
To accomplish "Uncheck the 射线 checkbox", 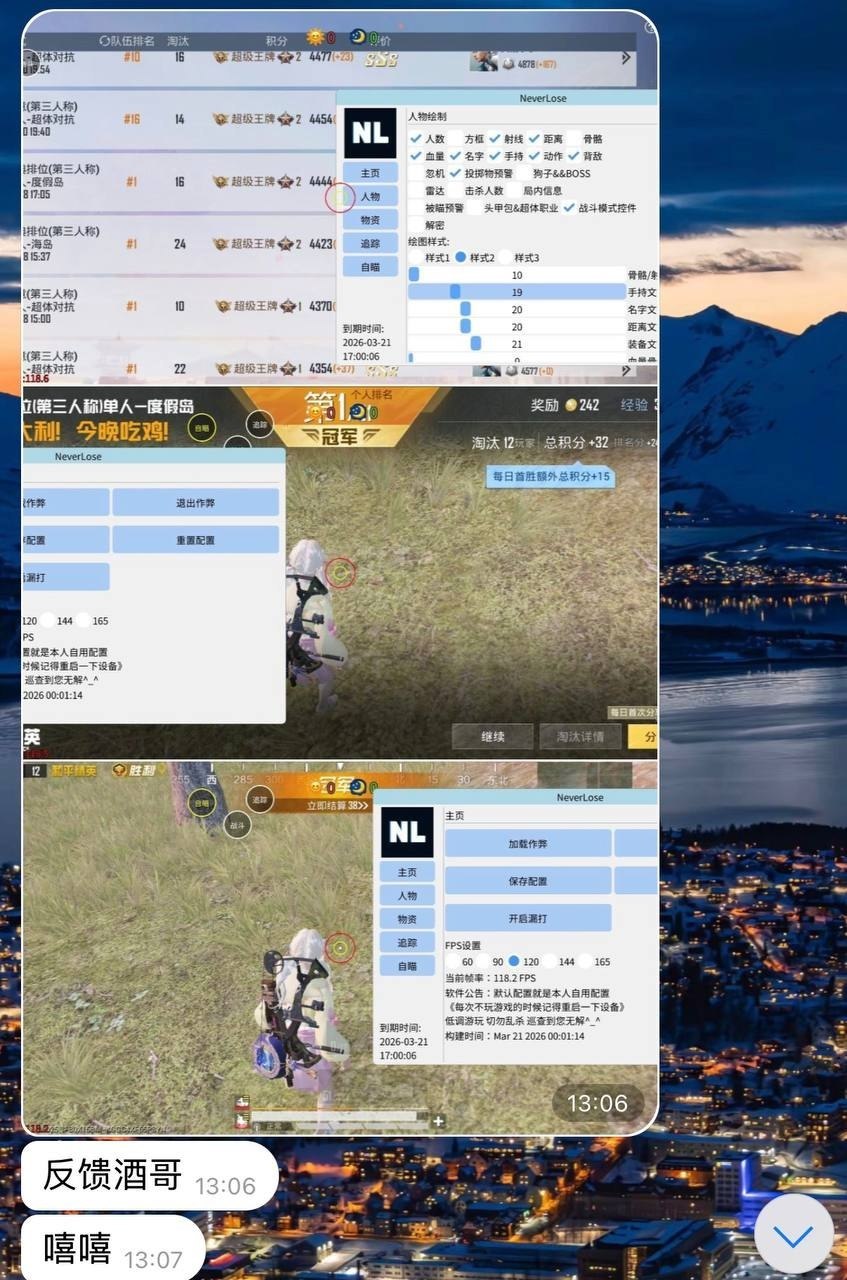I will click(x=494, y=139).
